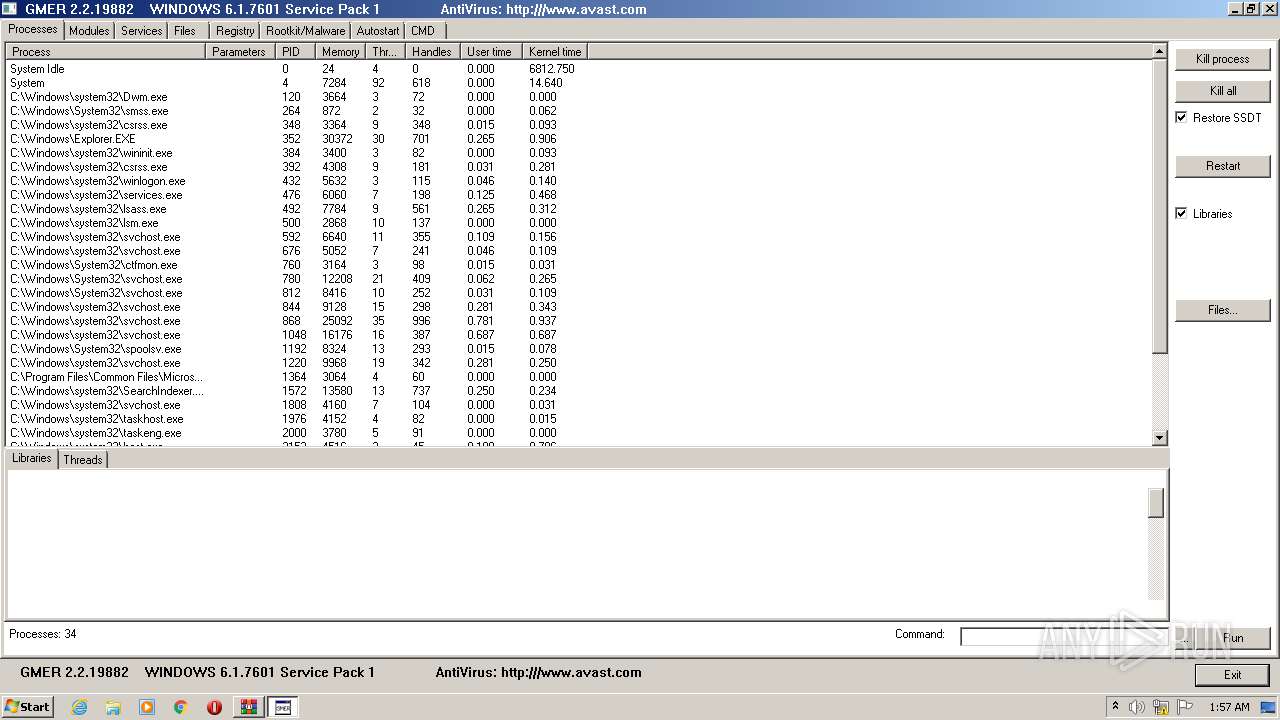Open the Rootkit/Malware tab

click(305, 31)
